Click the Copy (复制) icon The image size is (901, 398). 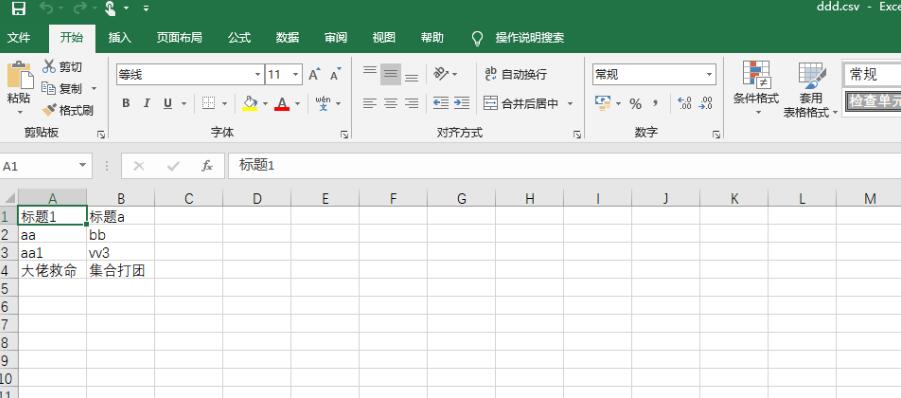click(x=48, y=88)
